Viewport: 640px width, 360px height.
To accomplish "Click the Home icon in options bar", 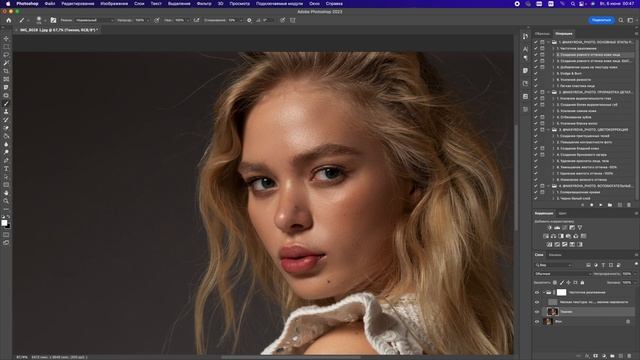I will pyautogui.click(x=8, y=20).
